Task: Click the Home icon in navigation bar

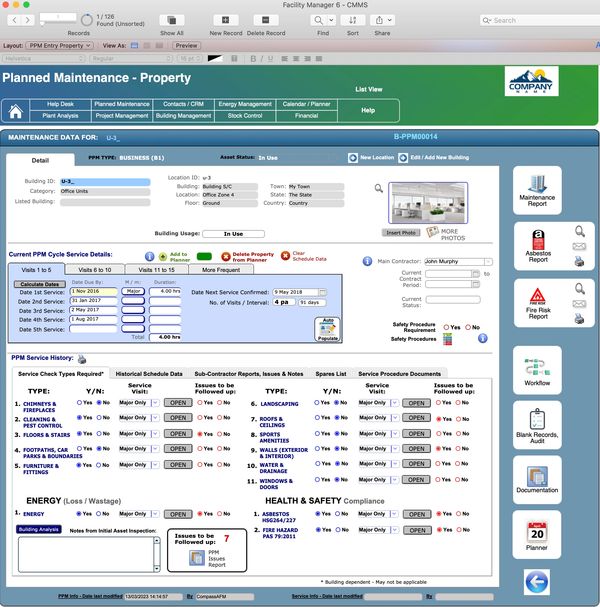Action: tap(16, 111)
